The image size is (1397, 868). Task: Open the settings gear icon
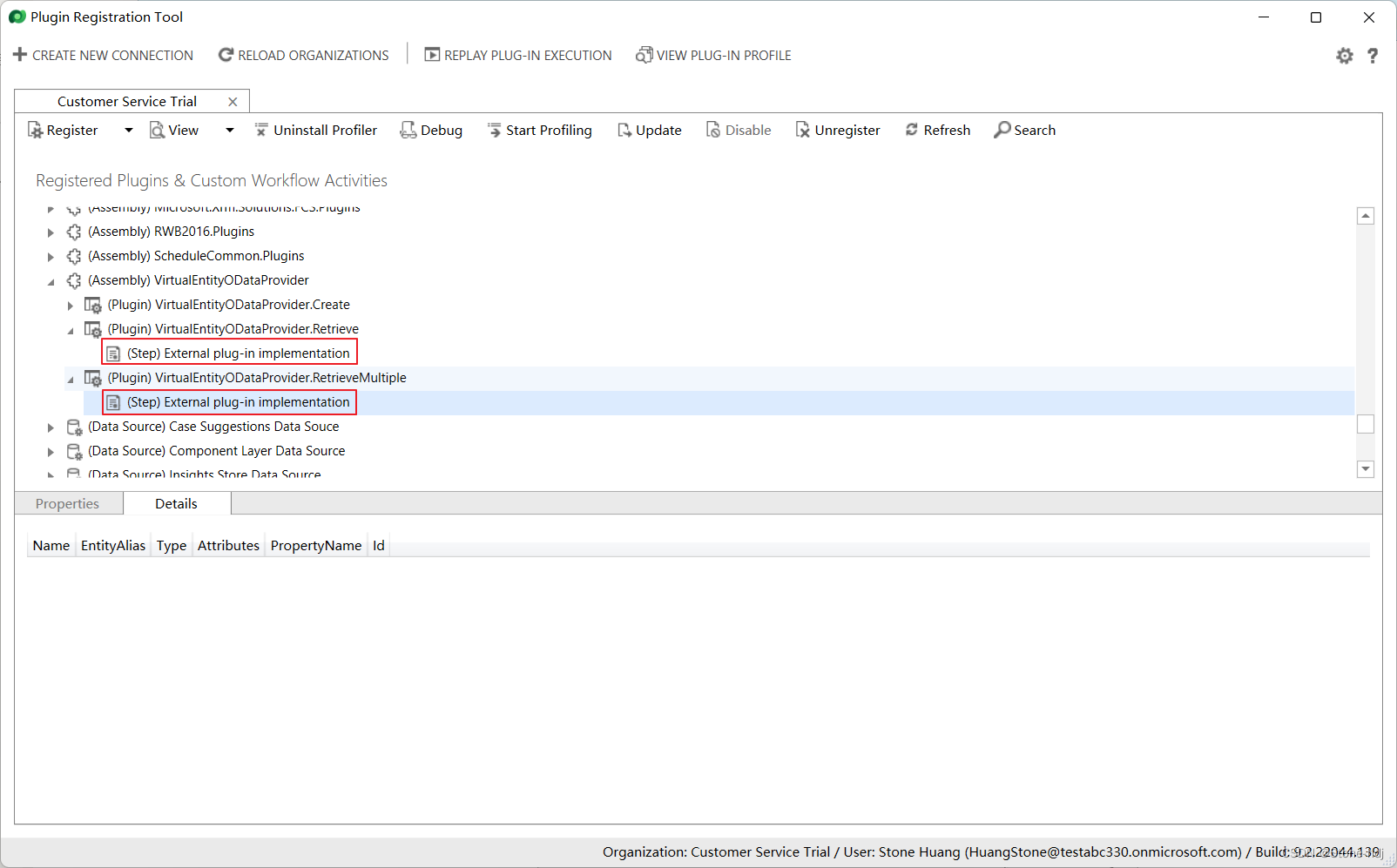(1344, 55)
